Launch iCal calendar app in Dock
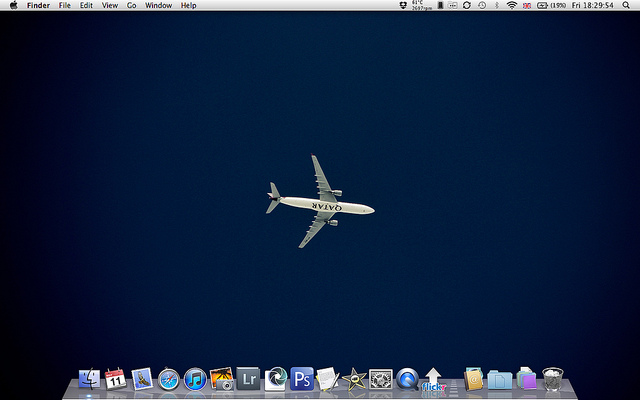 (116, 379)
